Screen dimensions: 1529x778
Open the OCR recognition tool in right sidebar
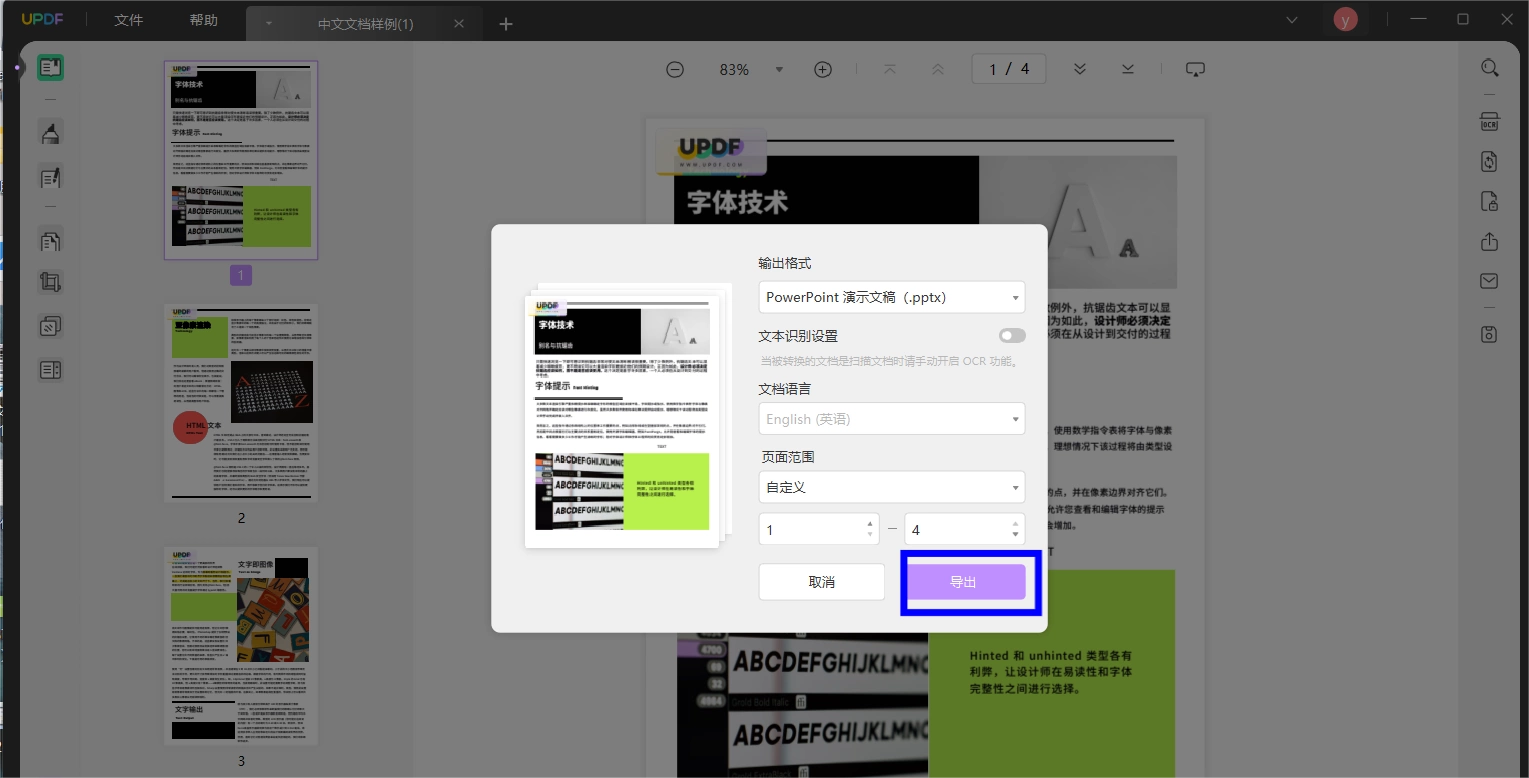click(x=1490, y=122)
